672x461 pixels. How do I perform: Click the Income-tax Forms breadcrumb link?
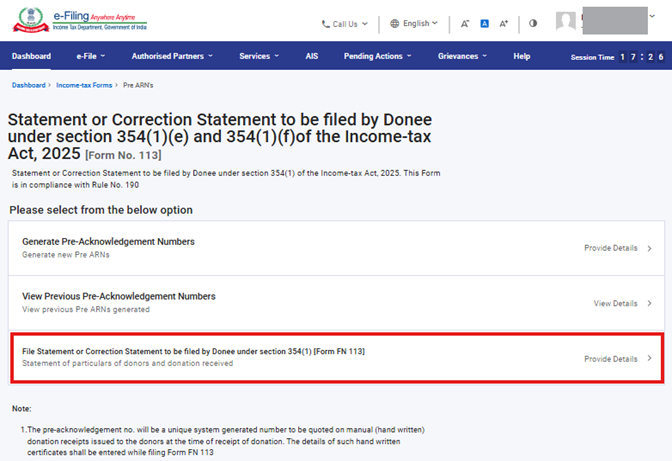pos(85,86)
